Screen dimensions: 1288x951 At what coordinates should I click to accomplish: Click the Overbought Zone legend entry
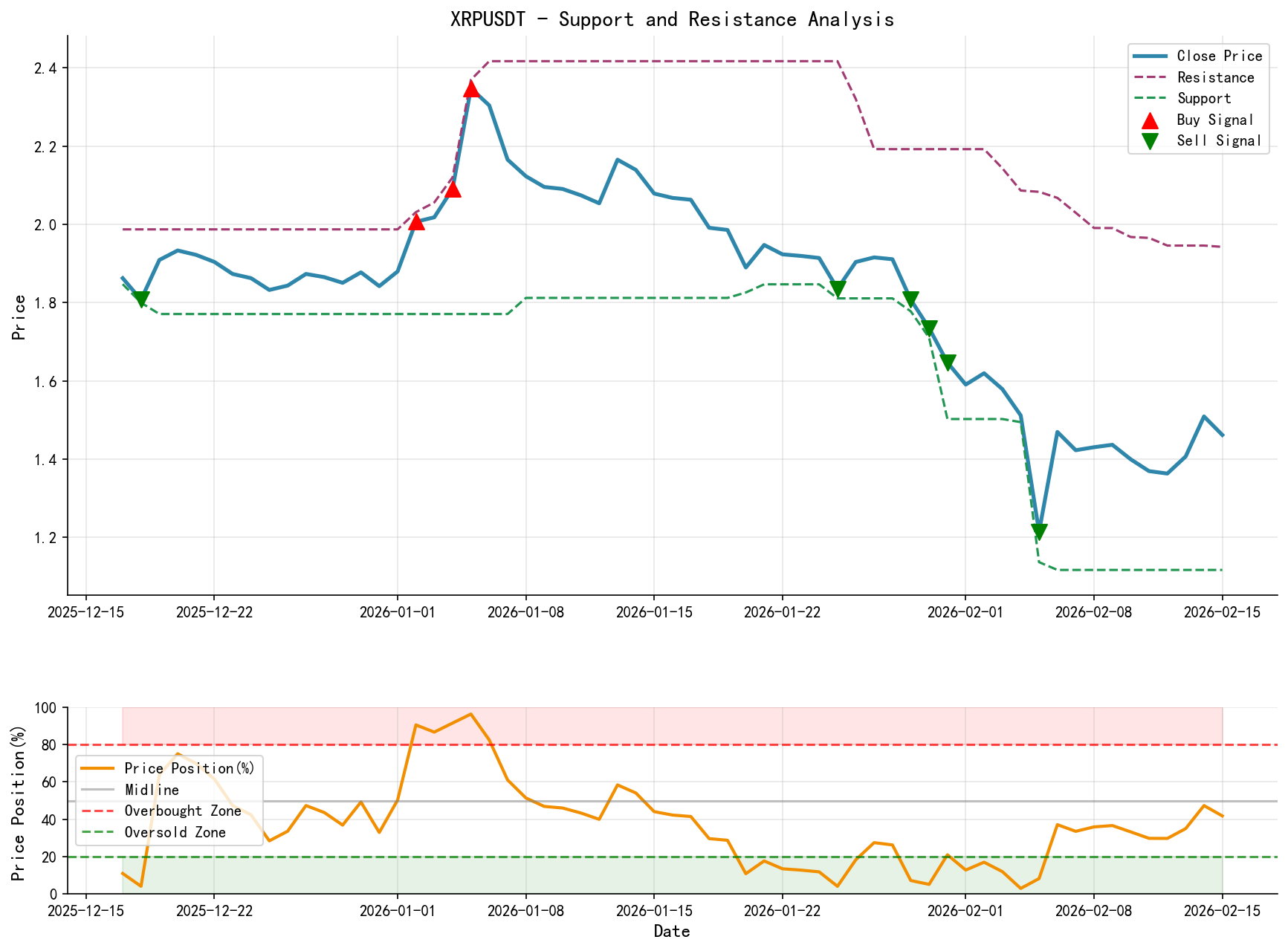coord(181,811)
